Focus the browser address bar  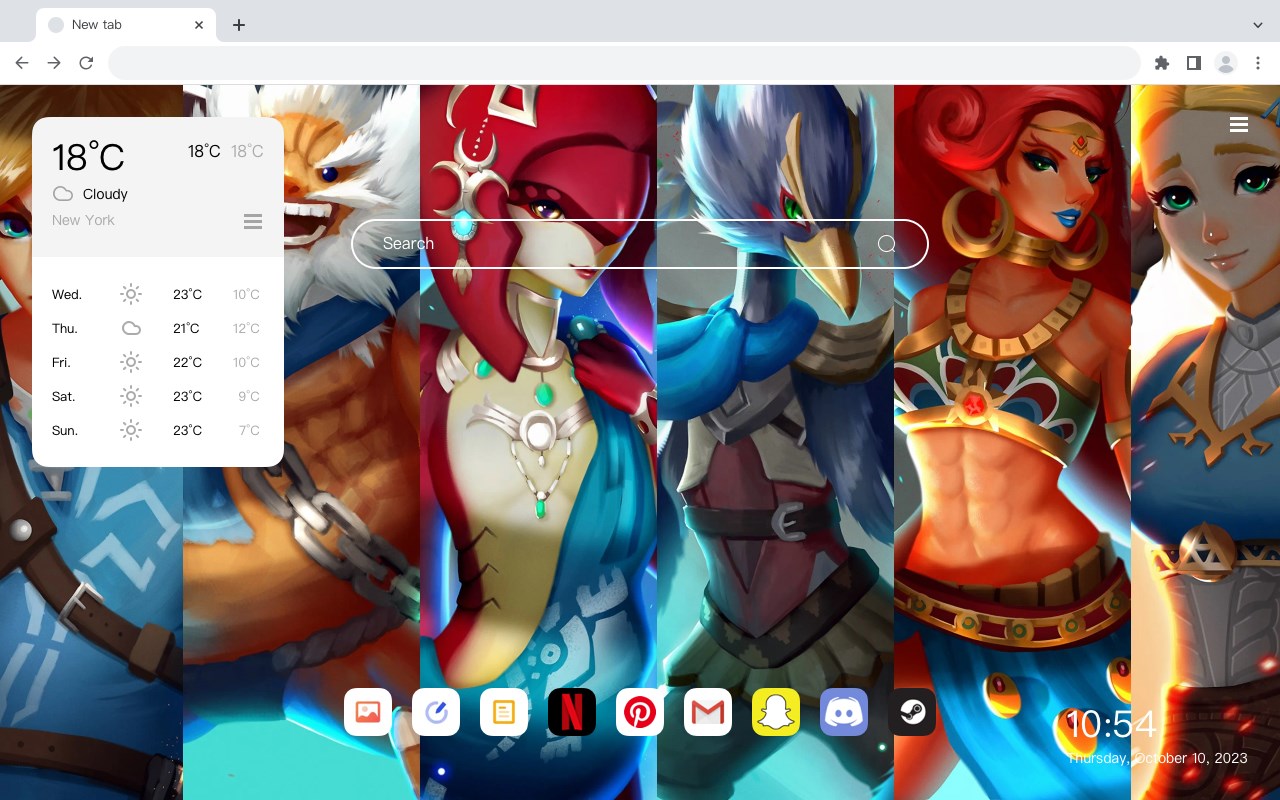coord(624,63)
